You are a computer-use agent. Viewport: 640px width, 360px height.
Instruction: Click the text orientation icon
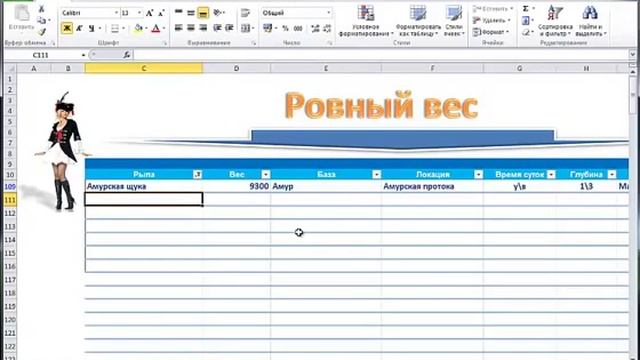[217, 13]
